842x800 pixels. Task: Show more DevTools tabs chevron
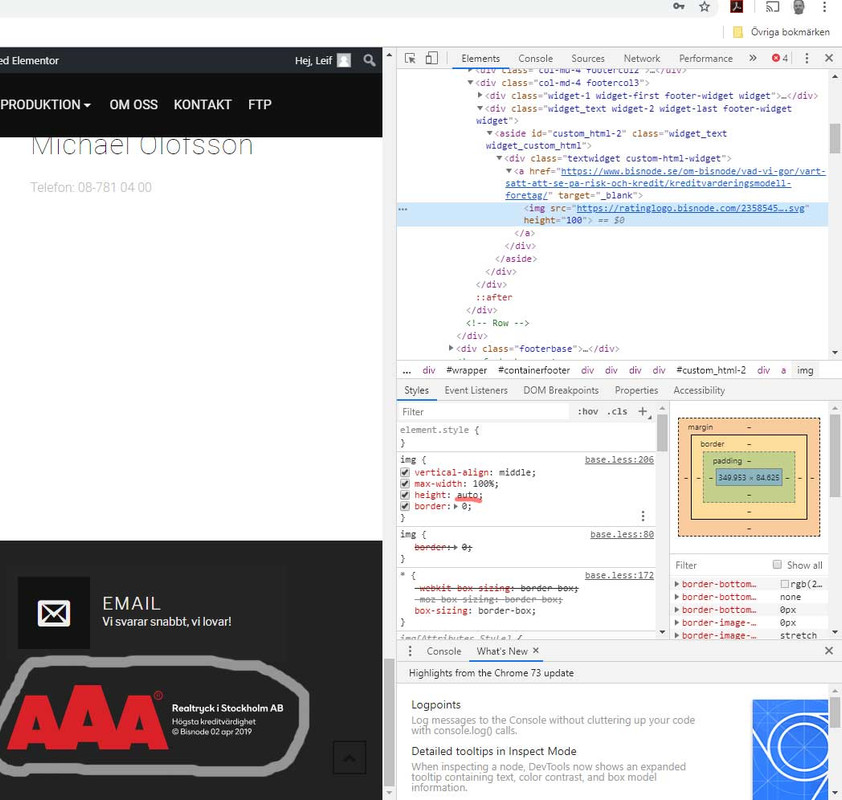(753, 58)
